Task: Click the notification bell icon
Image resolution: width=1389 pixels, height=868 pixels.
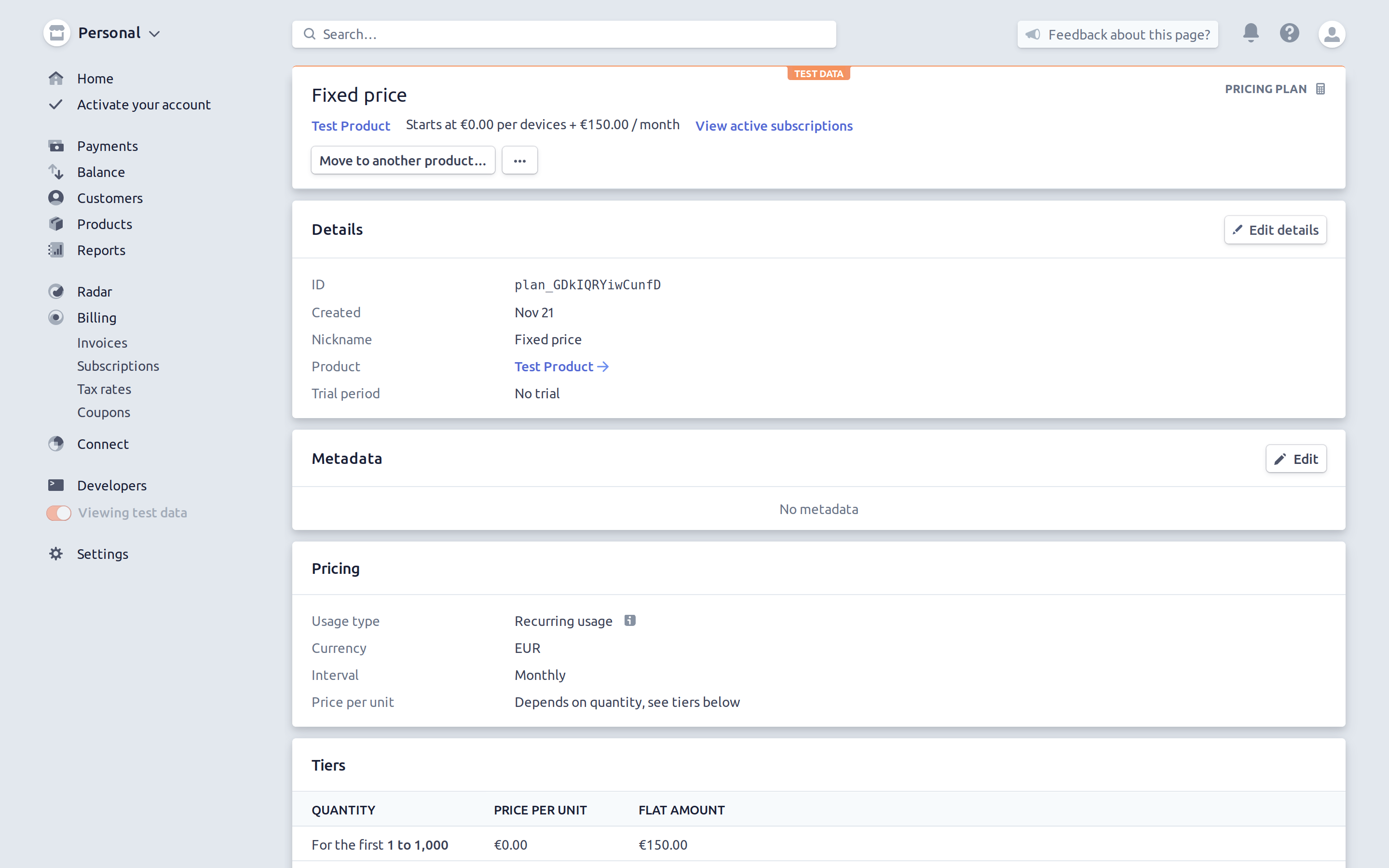Action: tap(1250, 33)
